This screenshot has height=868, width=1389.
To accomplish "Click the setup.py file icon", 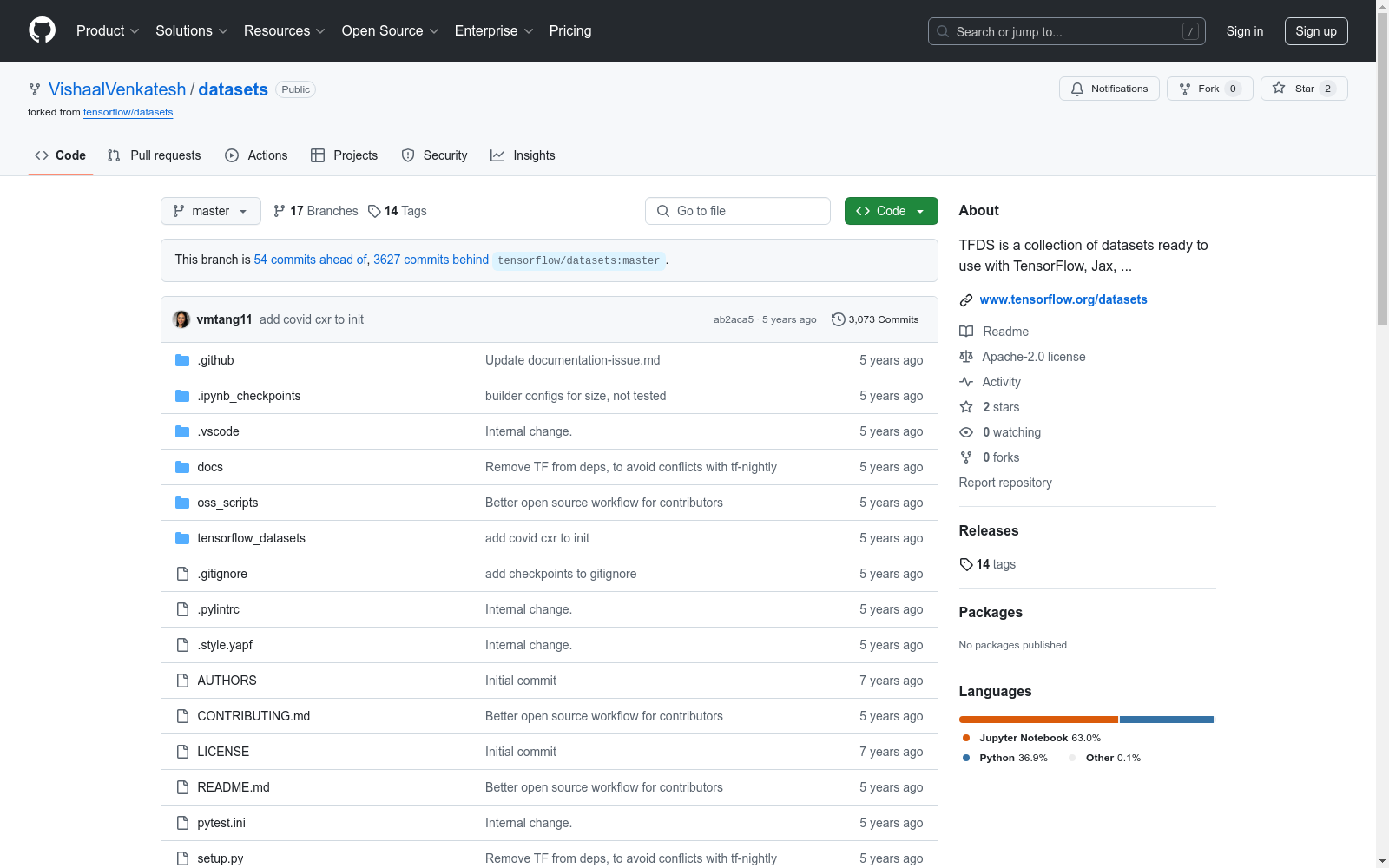I will 182,858.
